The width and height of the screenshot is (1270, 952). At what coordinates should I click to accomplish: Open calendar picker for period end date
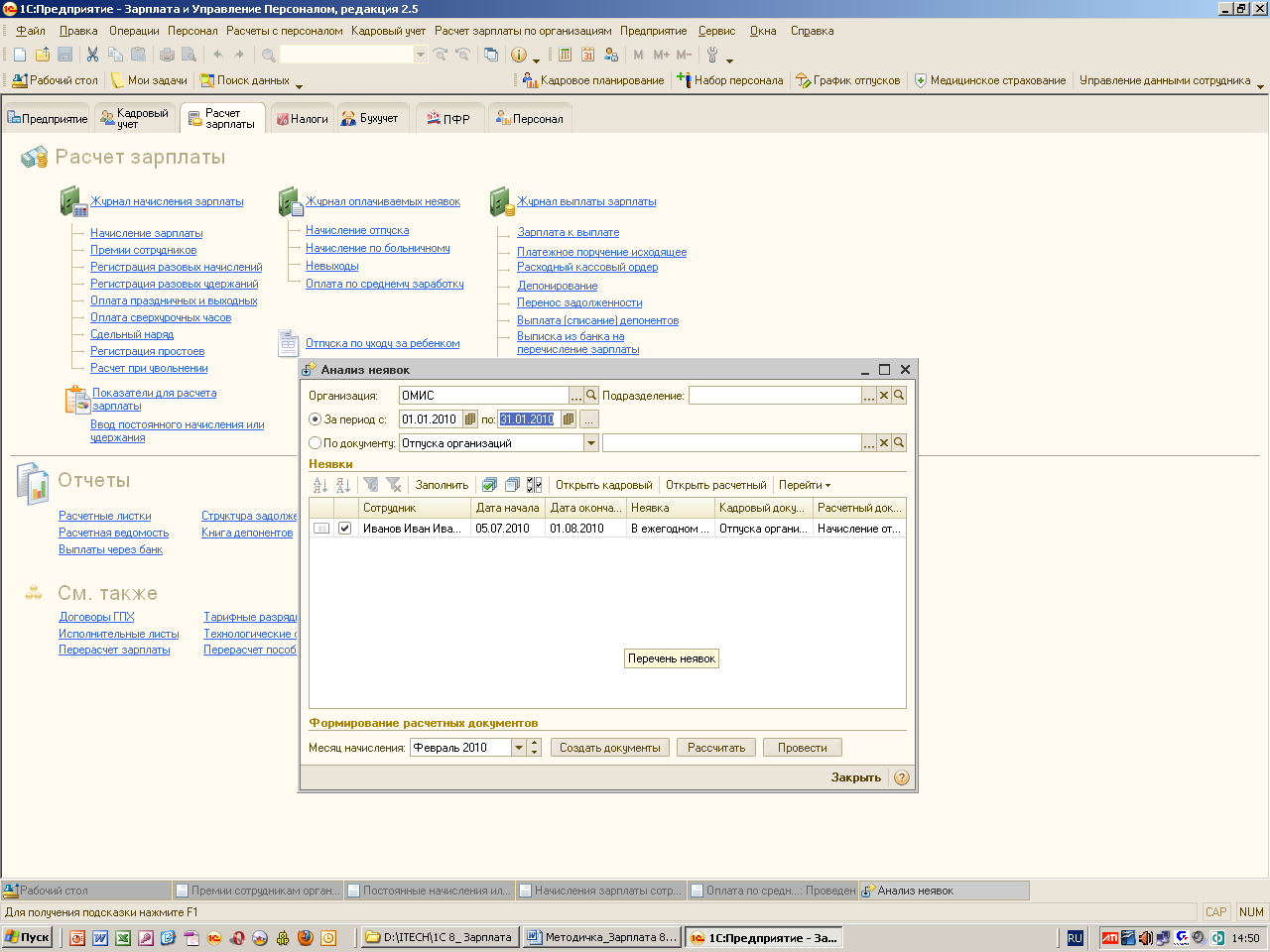pos(568,419)
